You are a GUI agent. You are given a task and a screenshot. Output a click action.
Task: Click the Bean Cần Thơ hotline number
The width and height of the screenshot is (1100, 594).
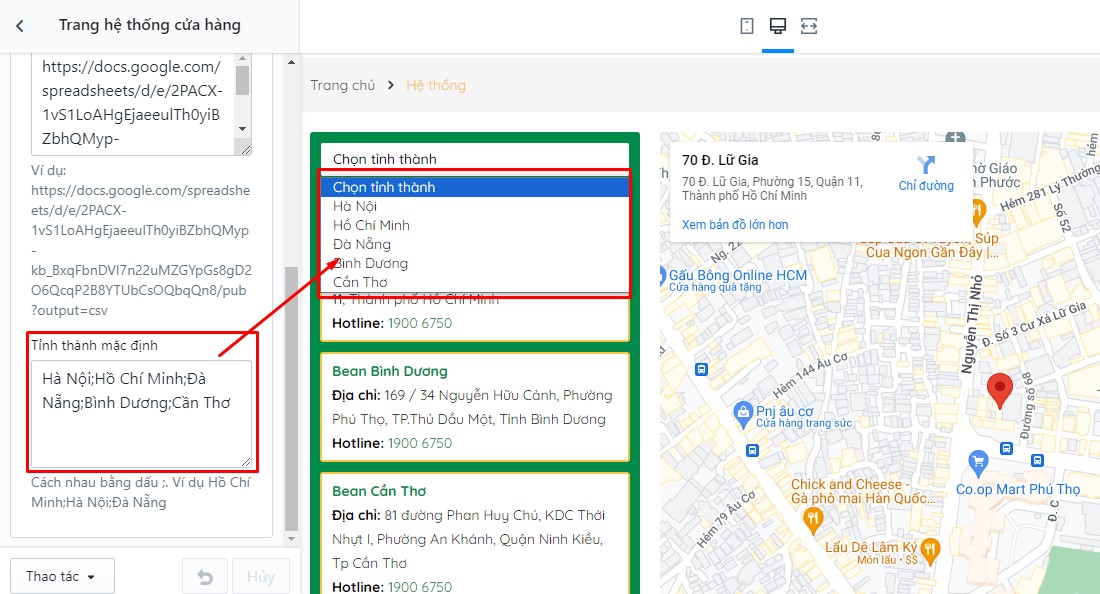(x=420, y=586)
